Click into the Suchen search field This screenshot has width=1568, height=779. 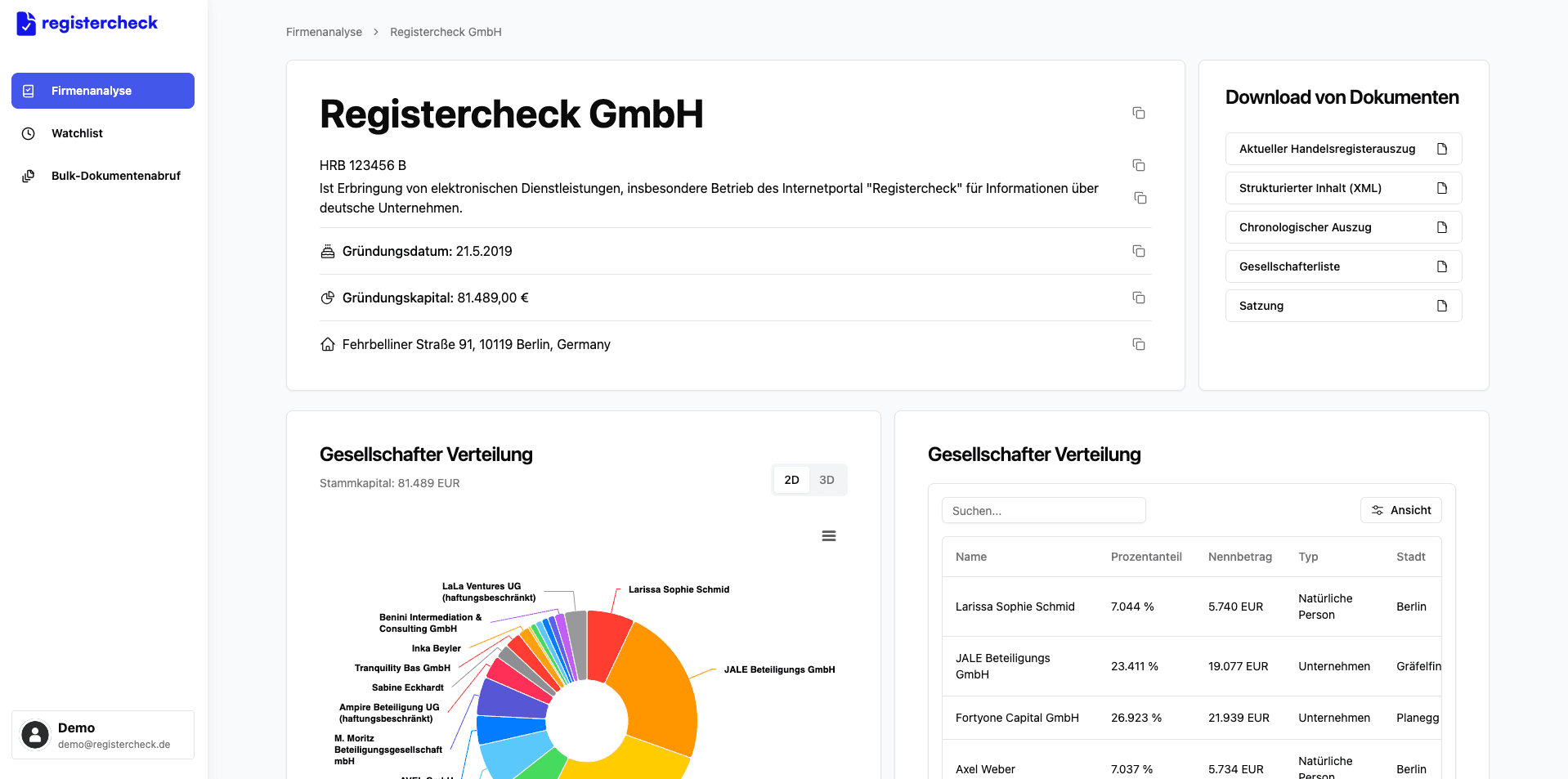point(1044,510)
